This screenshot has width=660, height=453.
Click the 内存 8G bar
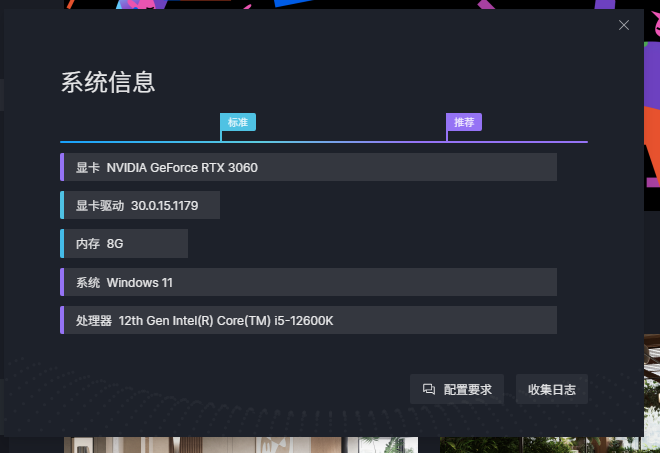tap(125, 243)
